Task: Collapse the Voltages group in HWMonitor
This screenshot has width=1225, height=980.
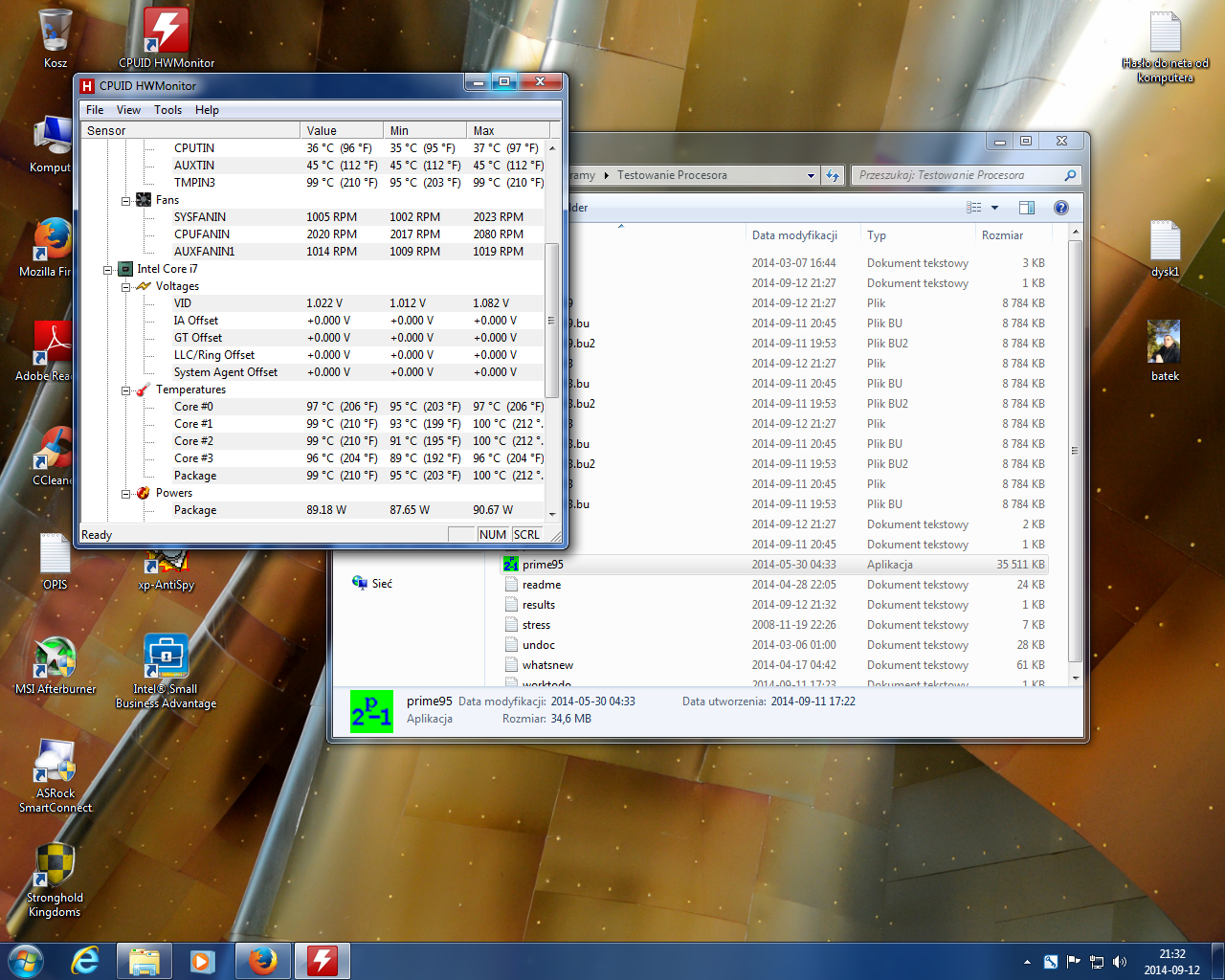Action: click(126, 286)
